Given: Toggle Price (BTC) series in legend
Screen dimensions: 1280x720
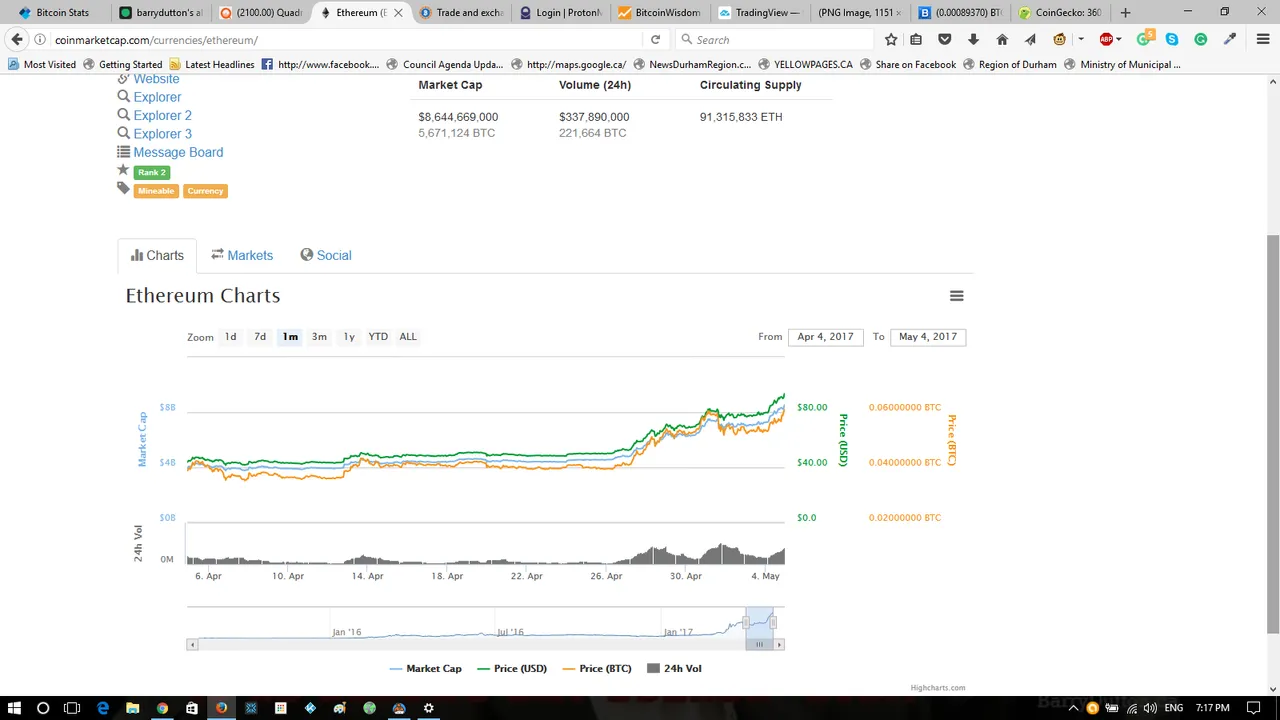Looking at the screenshot, I should click(x=597, y=668).
